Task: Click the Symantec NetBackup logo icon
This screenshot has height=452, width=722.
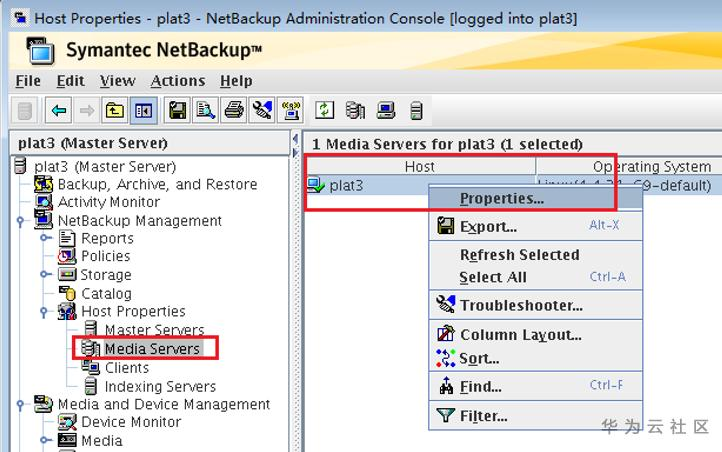Action: click(41, 50)
